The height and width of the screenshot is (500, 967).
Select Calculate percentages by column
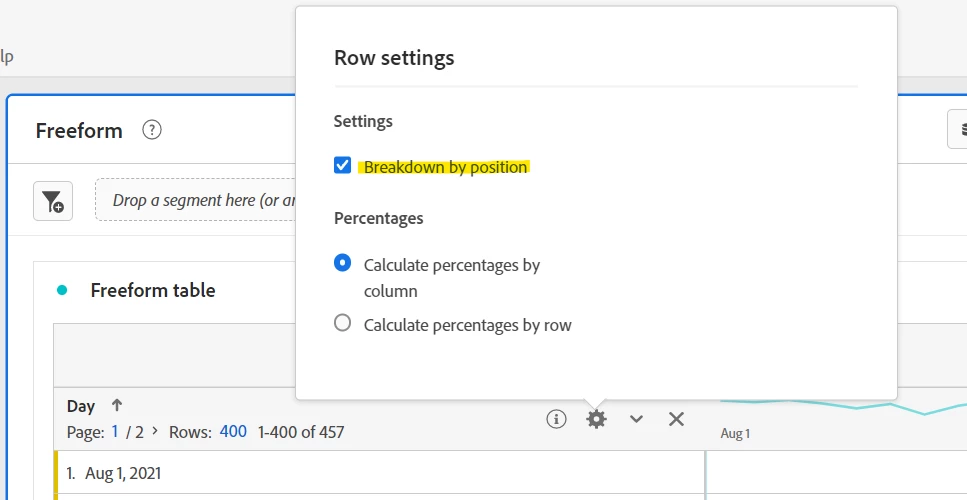tap(343, 264)
